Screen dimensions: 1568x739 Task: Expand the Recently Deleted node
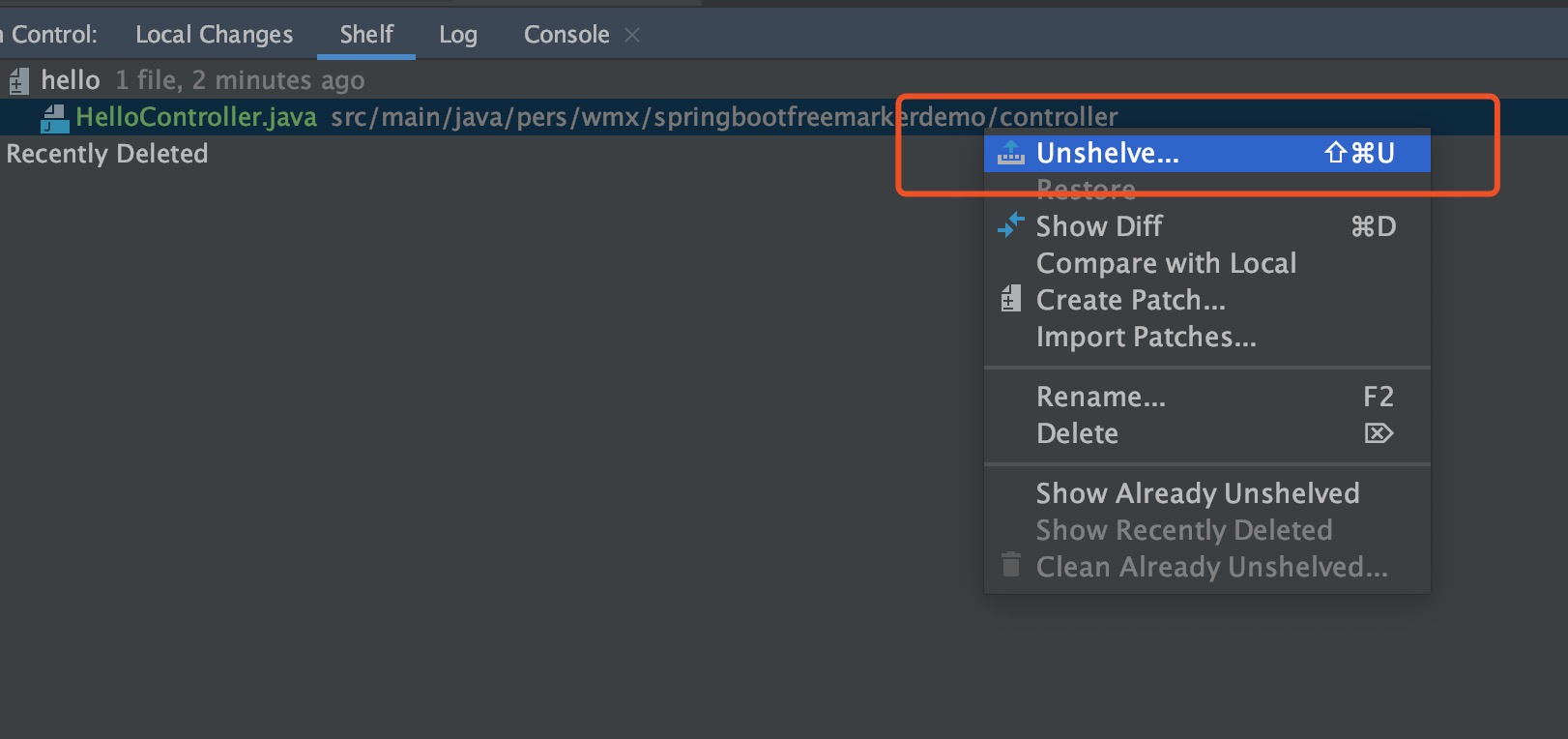click(106, 154)
